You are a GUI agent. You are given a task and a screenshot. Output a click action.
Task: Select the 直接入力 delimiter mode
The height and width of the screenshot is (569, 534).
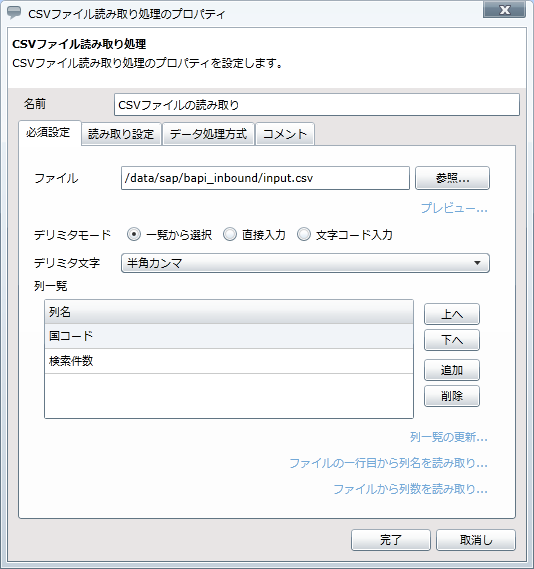click(x=230, y=234)
